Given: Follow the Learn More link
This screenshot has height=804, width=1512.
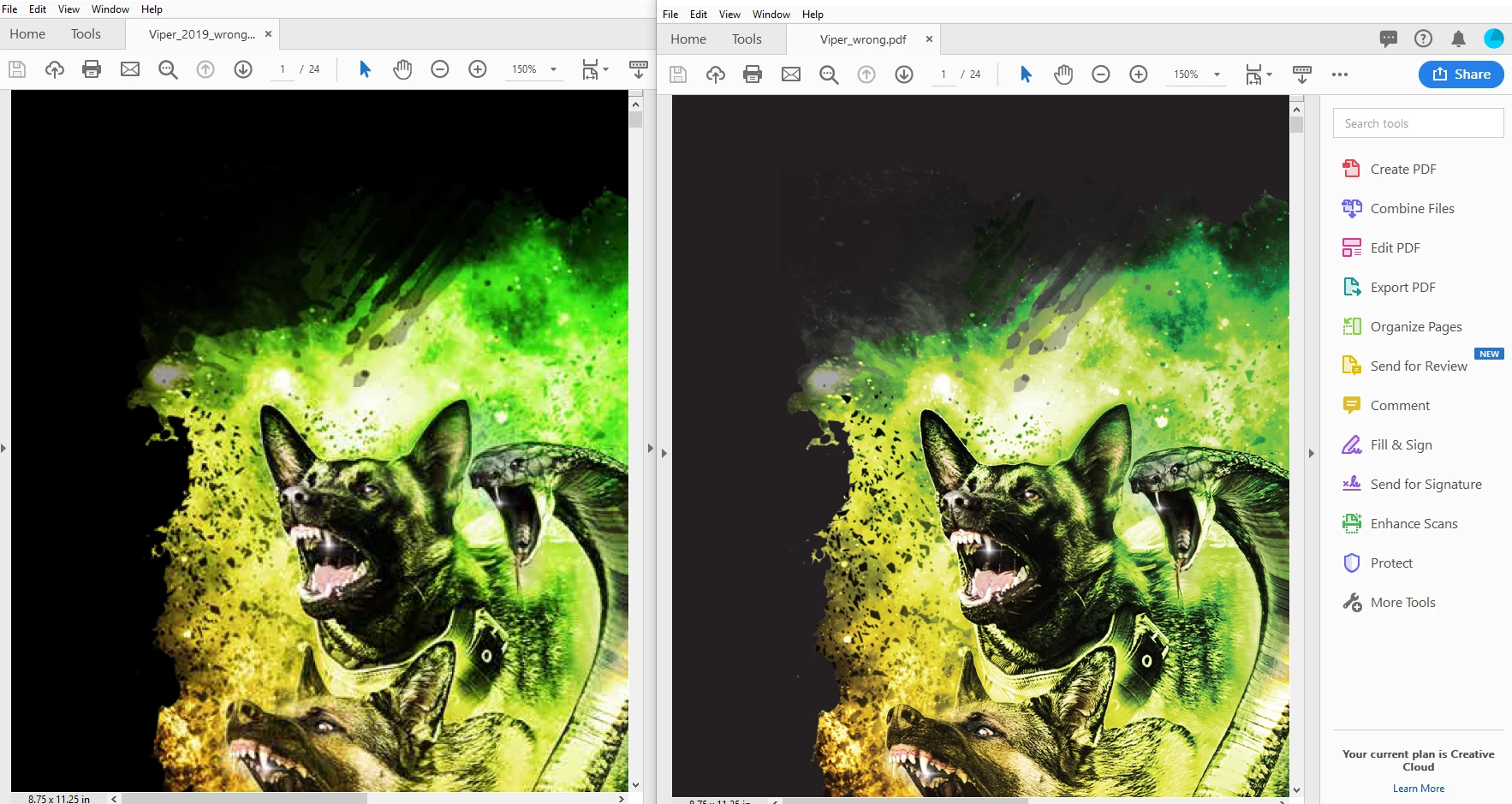Looking at the screenshot, I should point(1418,789).
